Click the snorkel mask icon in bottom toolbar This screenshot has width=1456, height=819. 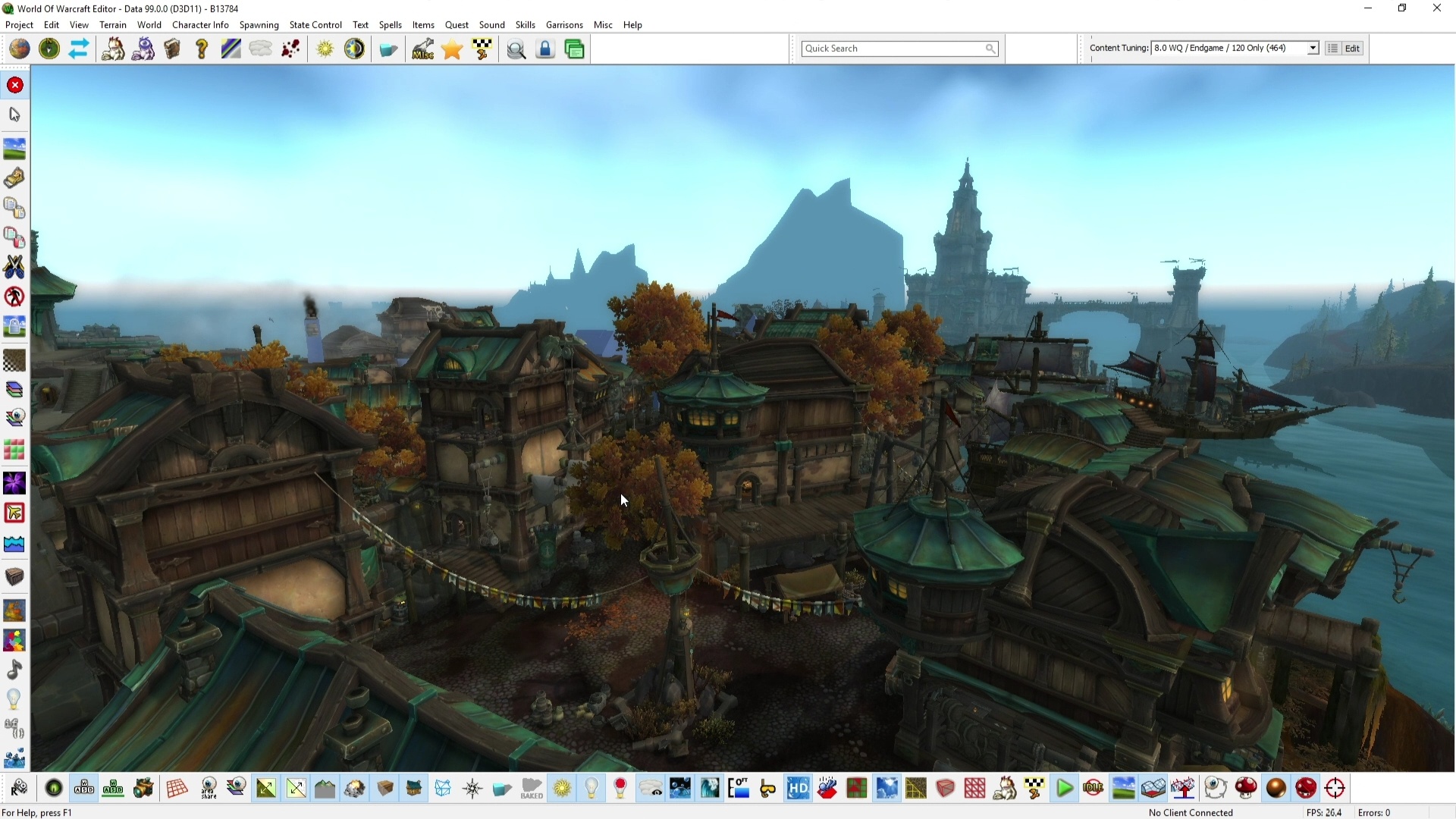pos(767,789)
